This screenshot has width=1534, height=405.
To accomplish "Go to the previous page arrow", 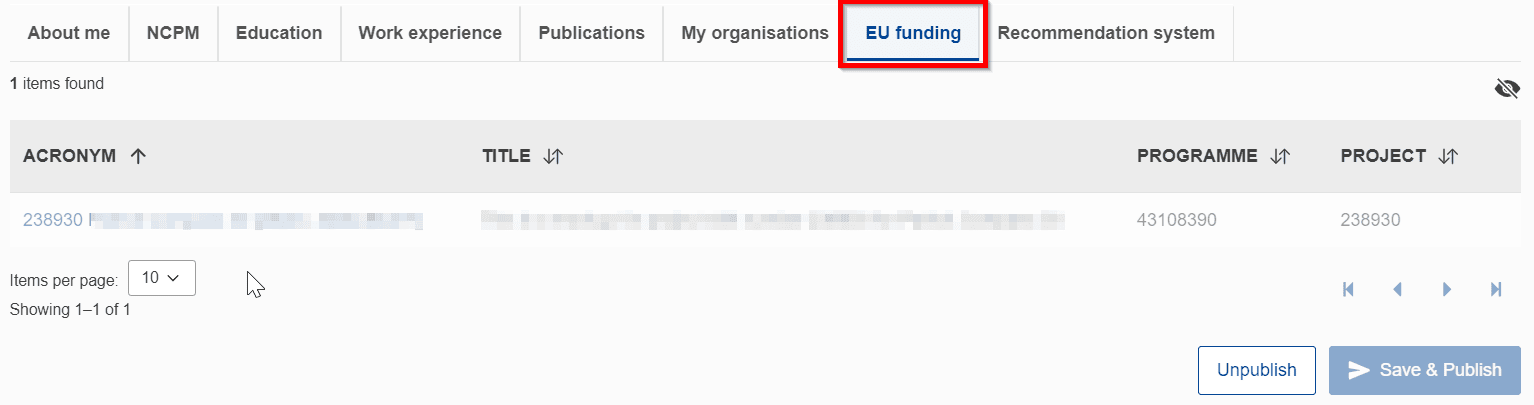I will [x=1398, y=289].
